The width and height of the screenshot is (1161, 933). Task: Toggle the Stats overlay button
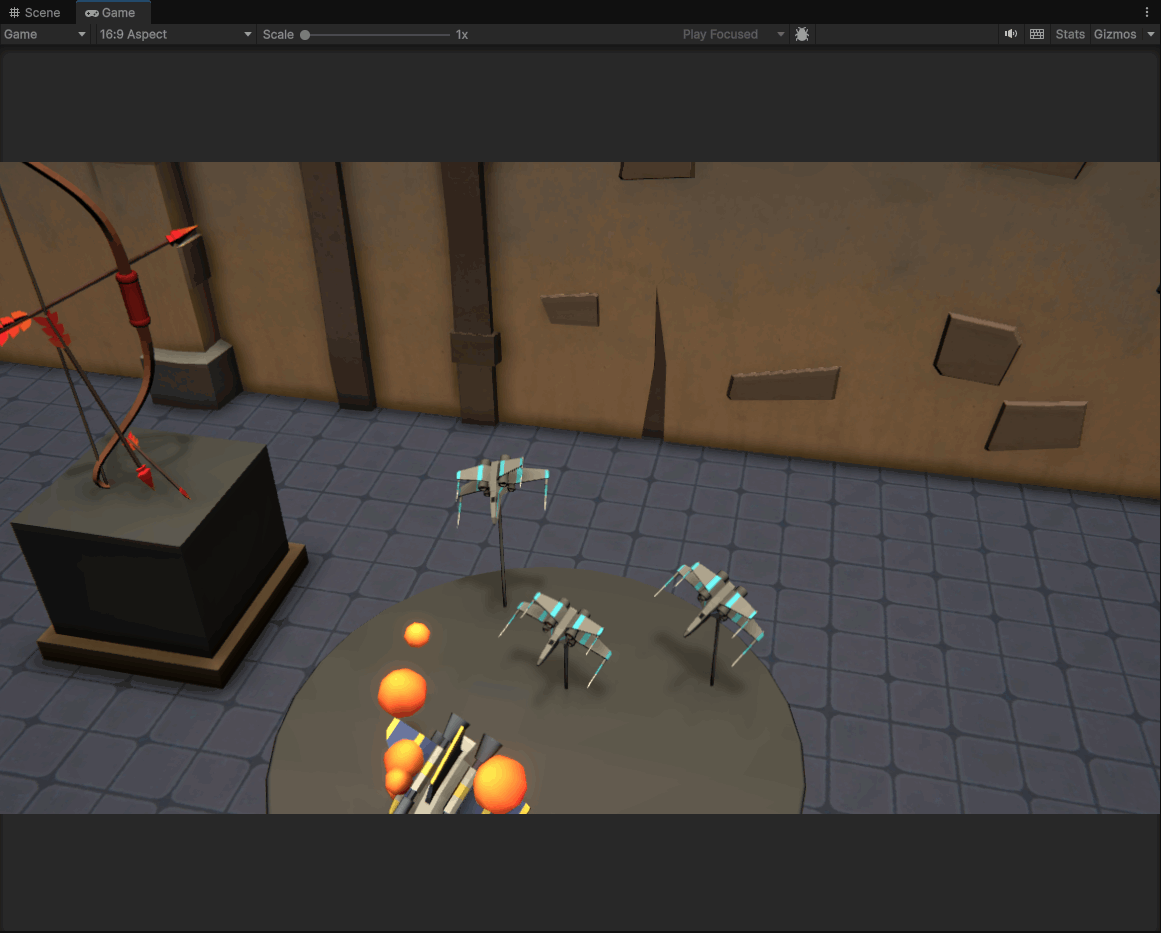click(x=1070, y=34)
